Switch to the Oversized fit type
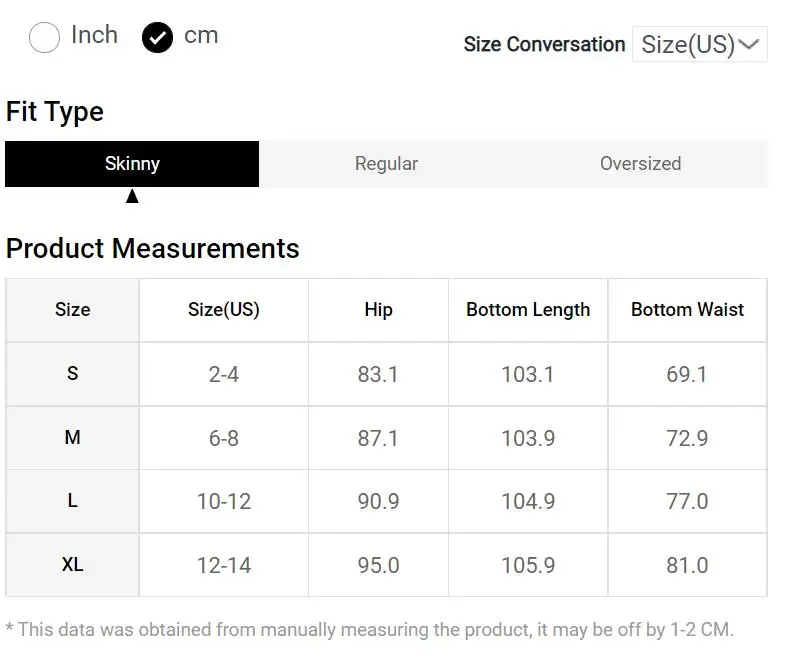 click(x=640, y=164)
